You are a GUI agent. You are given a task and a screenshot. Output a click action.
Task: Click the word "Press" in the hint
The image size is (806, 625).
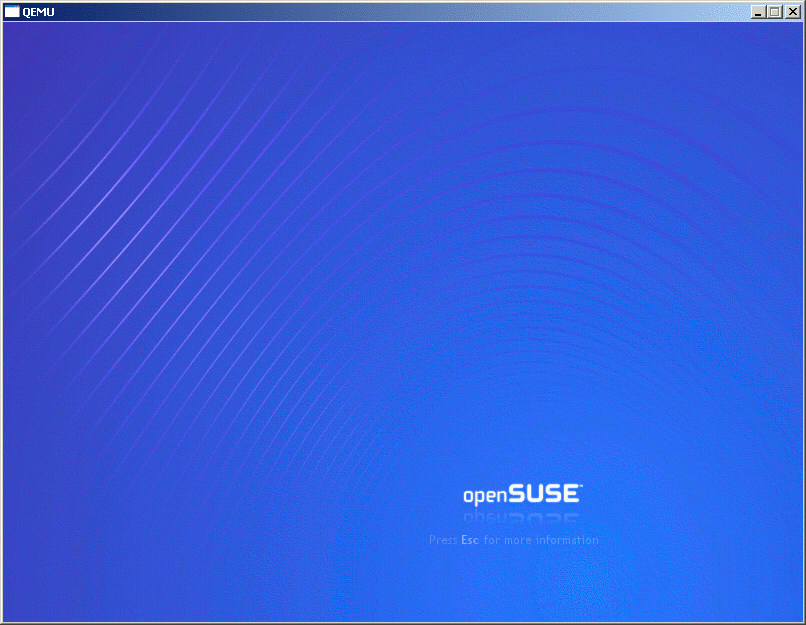click(x=443, y=540)
